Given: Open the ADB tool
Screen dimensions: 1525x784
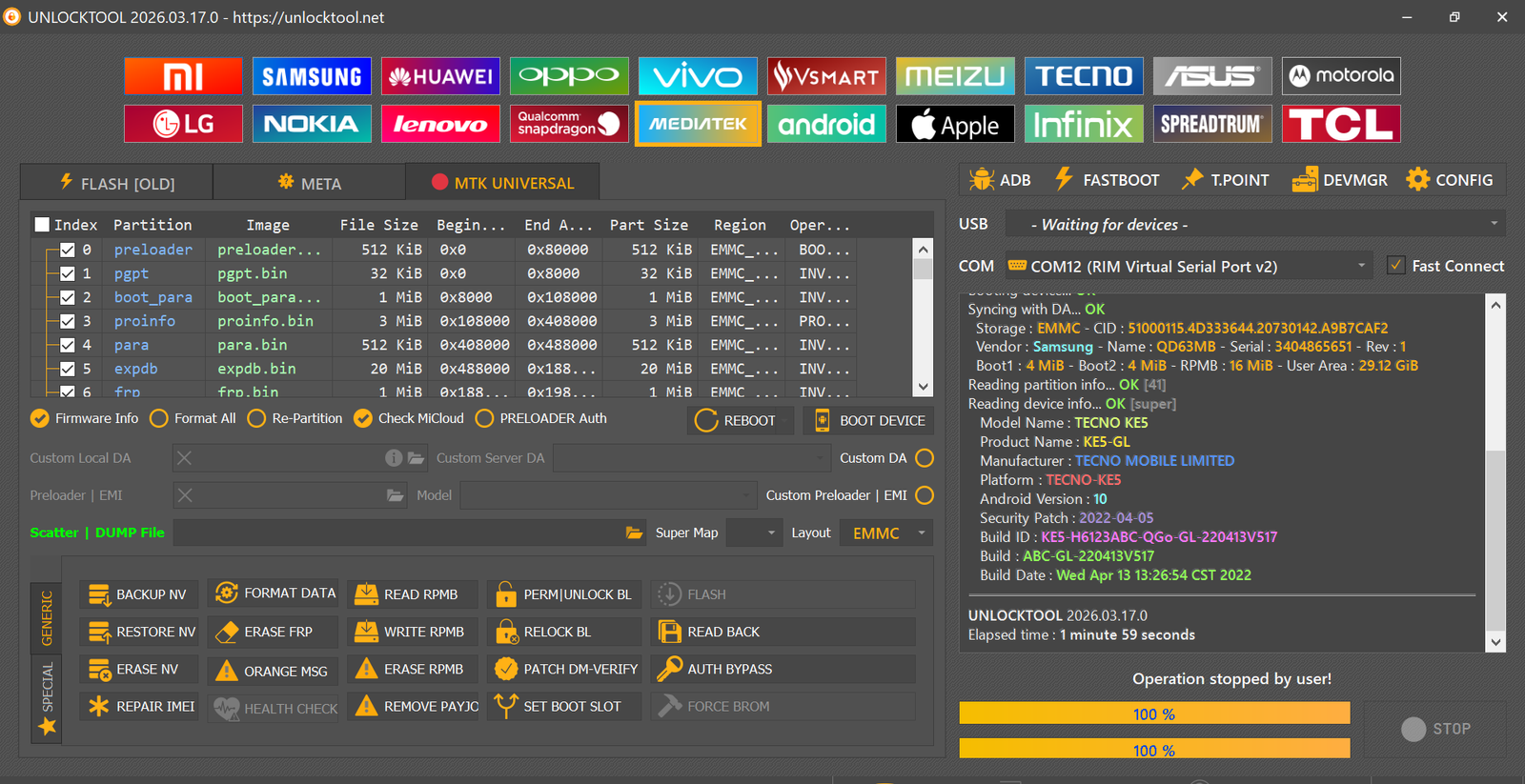Looking at the screenshot, I should click(1000, 180).
